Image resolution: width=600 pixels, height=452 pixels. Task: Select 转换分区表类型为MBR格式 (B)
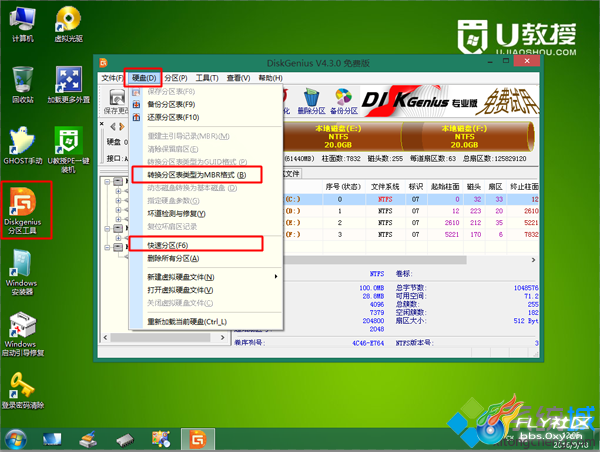click(206, 175)
